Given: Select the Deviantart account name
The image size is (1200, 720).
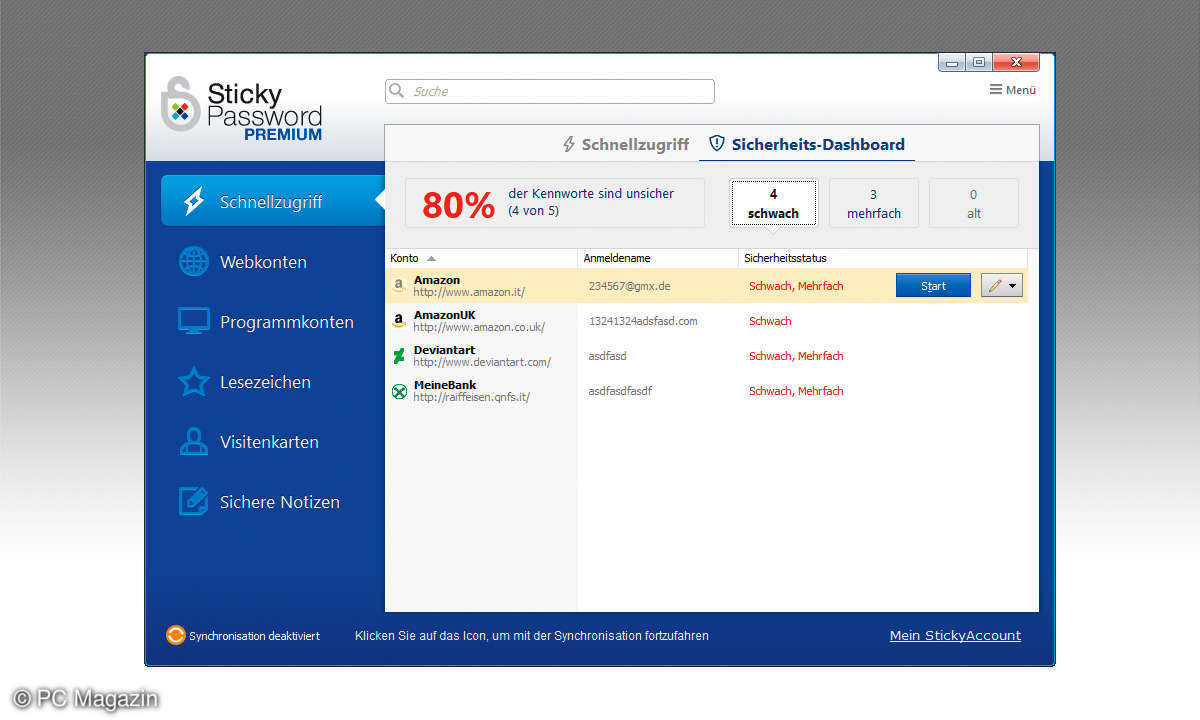Looking at the screenshot, I should [x=444, y=350].
